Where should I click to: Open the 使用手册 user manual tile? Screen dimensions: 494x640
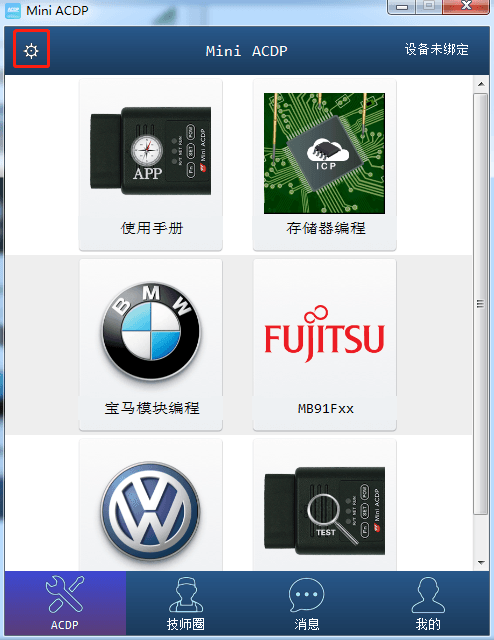(151, 164)
